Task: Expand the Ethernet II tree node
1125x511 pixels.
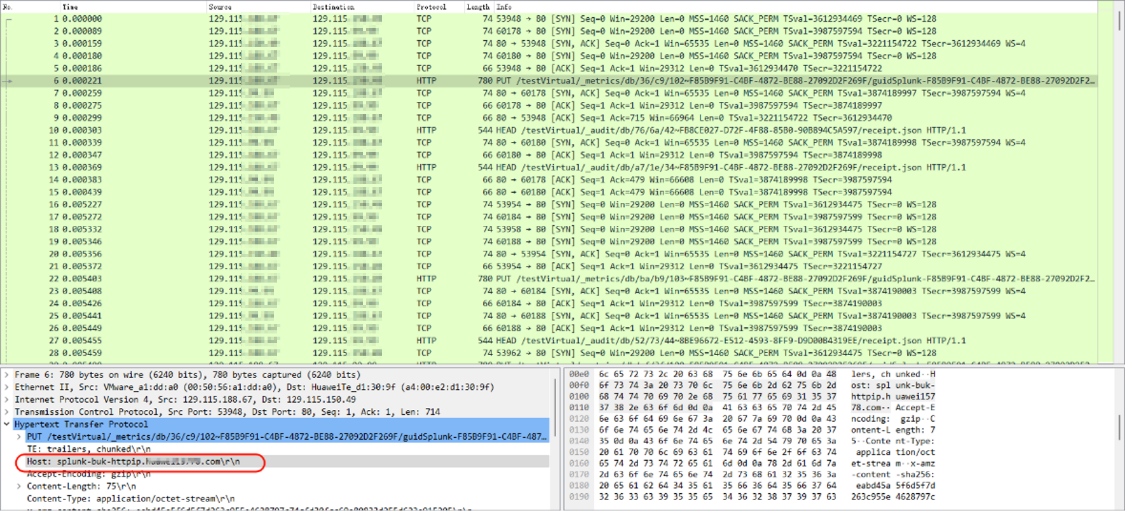Action: [x=8, y=384]
